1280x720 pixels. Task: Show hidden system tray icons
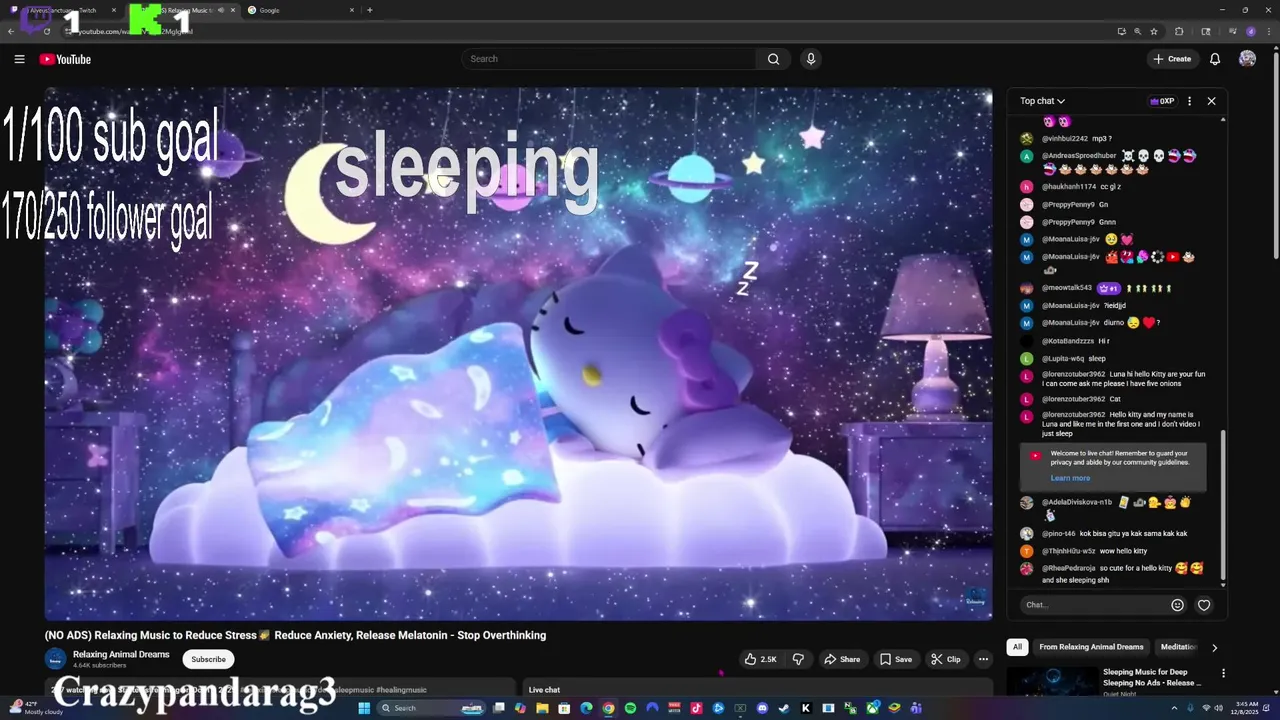tap(1175, 708)
